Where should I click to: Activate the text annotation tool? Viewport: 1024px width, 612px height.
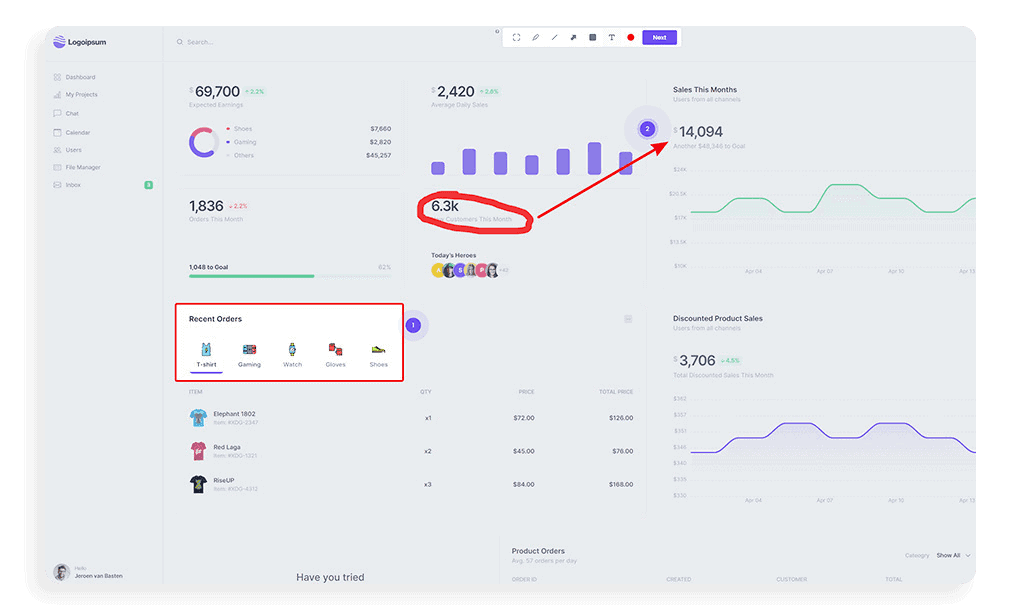point(612,37)
